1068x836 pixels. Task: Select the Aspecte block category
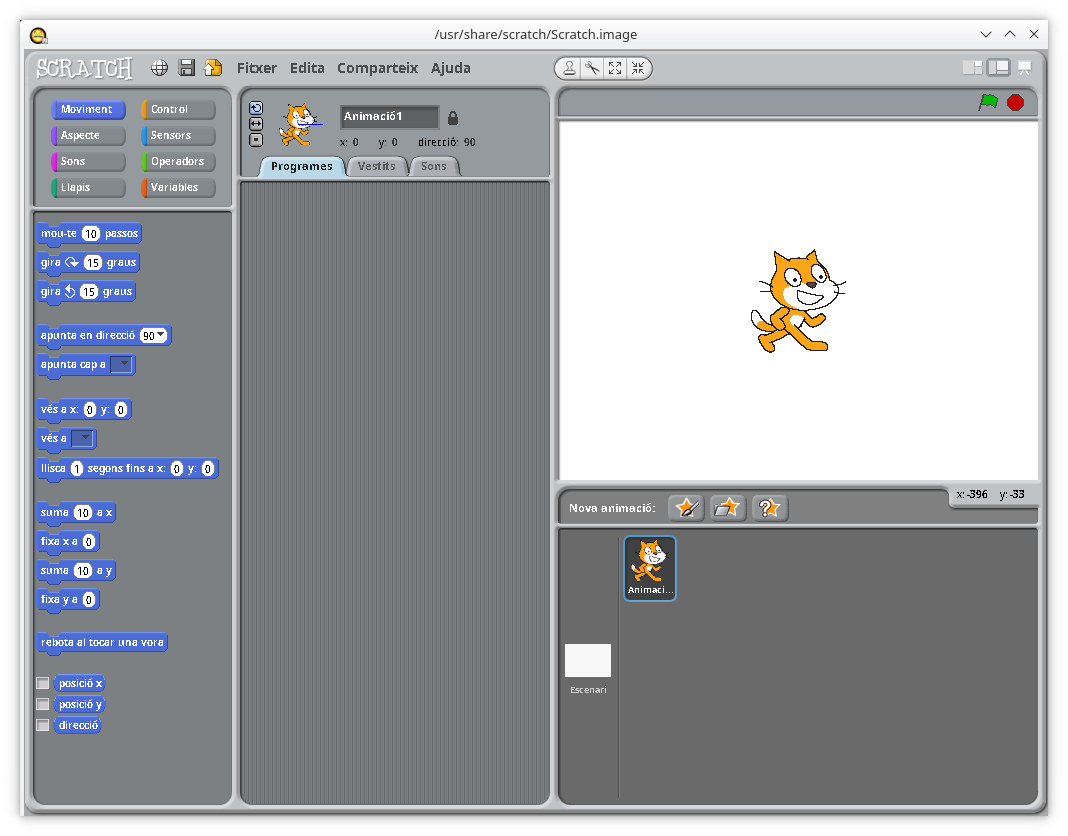(x=88, y=135)
